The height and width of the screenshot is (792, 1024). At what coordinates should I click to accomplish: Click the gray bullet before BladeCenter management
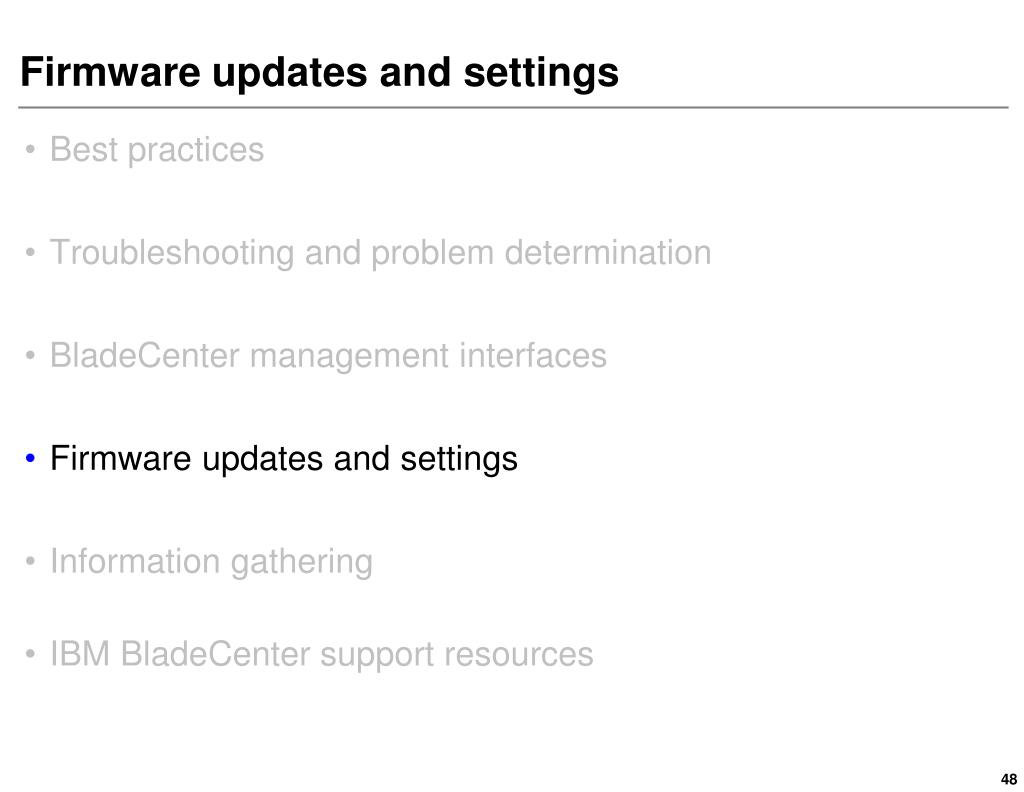click(x=30, y=356)
